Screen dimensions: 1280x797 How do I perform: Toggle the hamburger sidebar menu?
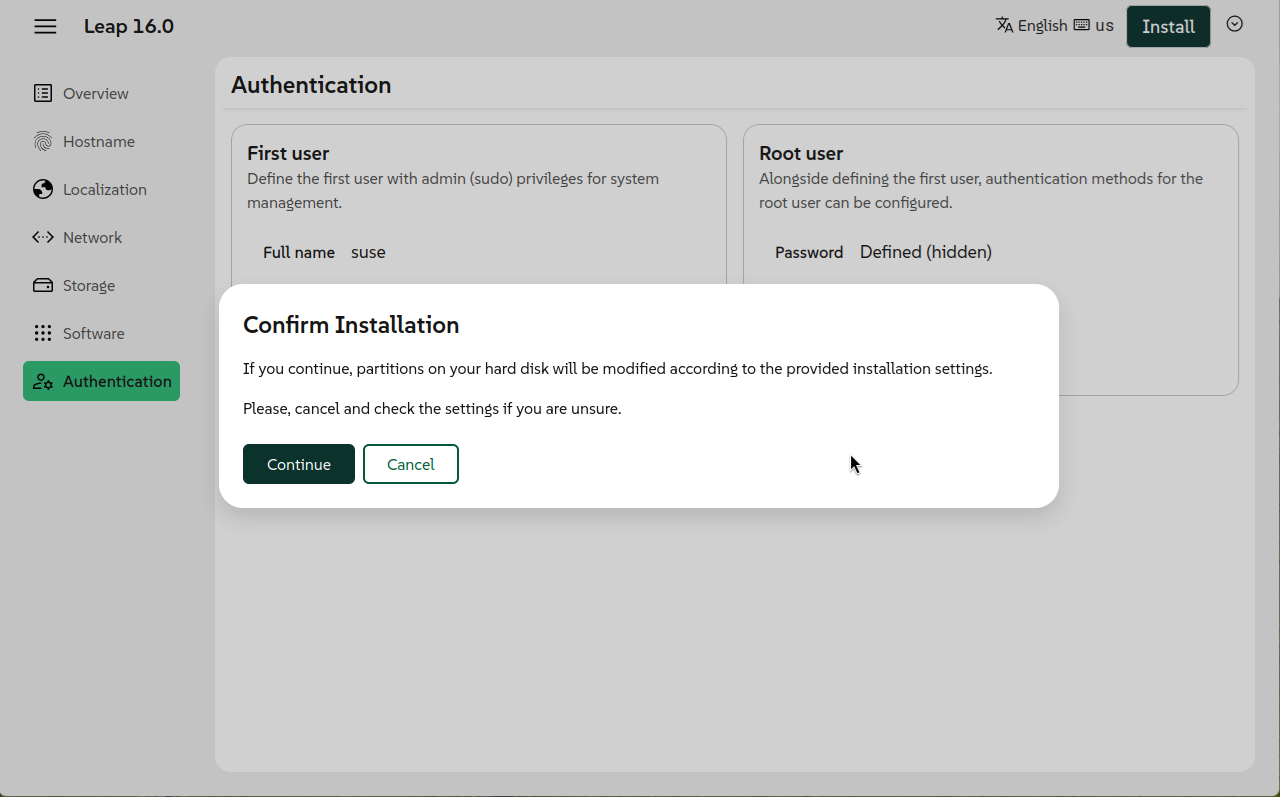[45, 27]
